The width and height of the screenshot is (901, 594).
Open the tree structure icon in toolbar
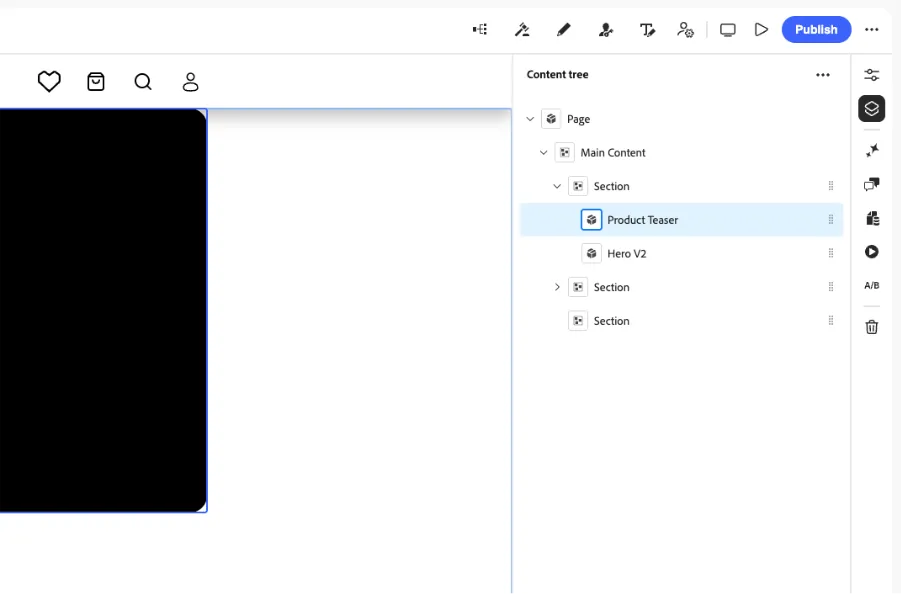[x=480, y=29]
